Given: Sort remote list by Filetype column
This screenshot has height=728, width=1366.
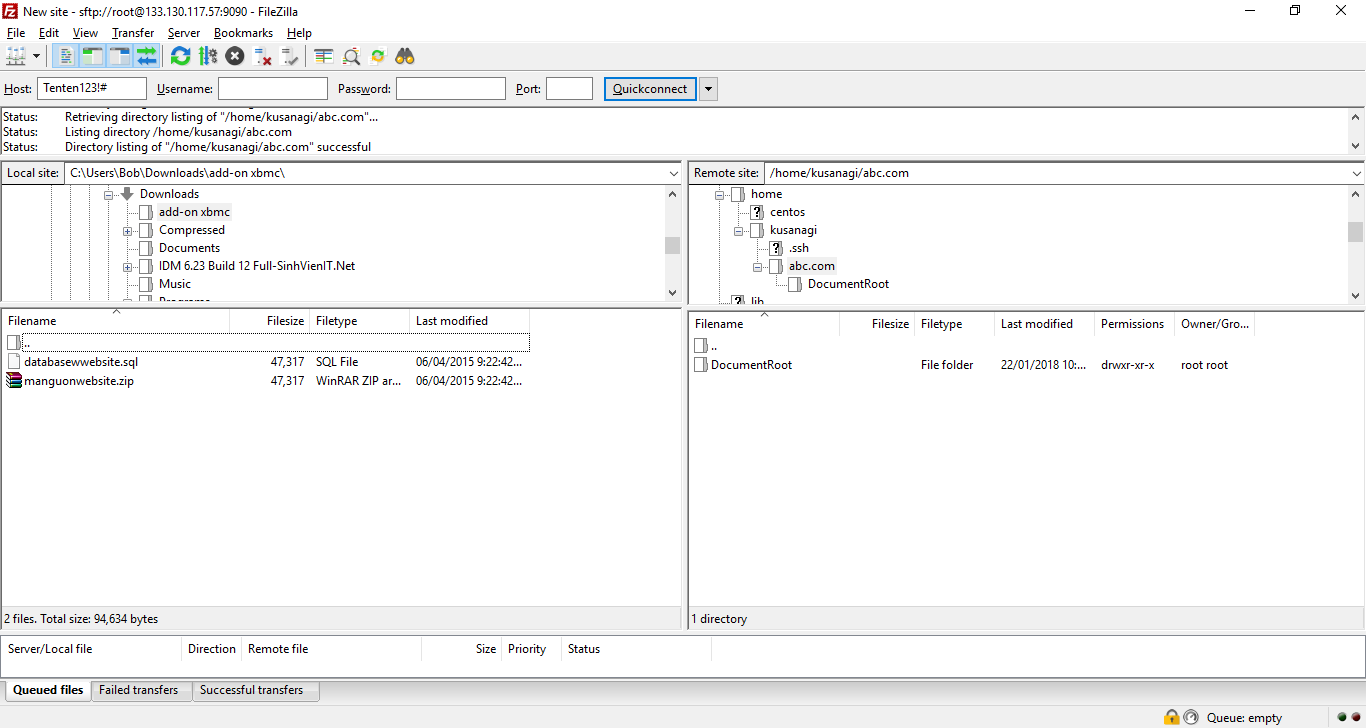Looking at the screenshot, I should click(954, 324).
